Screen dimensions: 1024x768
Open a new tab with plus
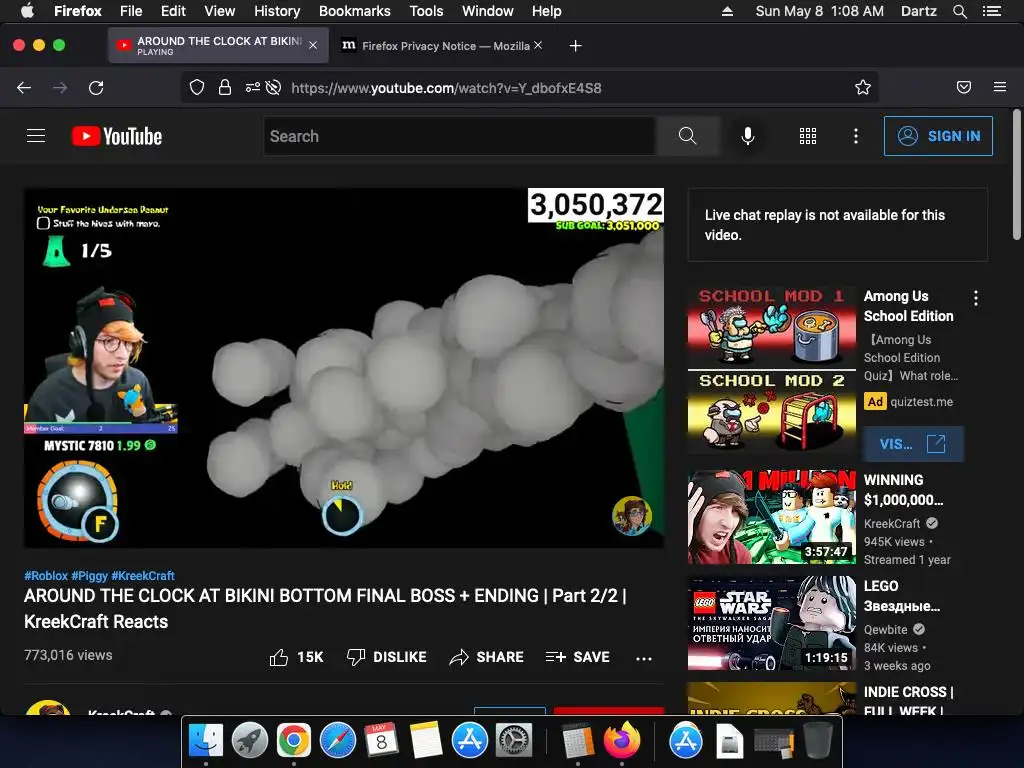(x=575, y=46)
